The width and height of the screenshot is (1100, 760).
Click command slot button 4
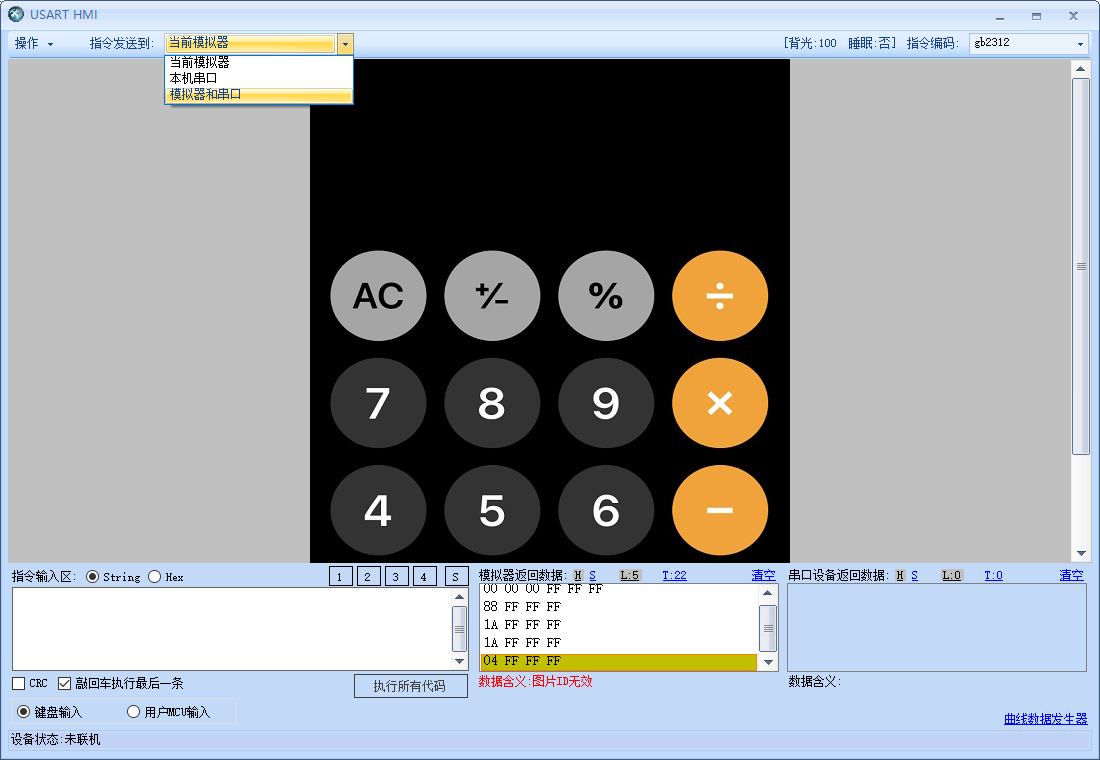[424, 577]
